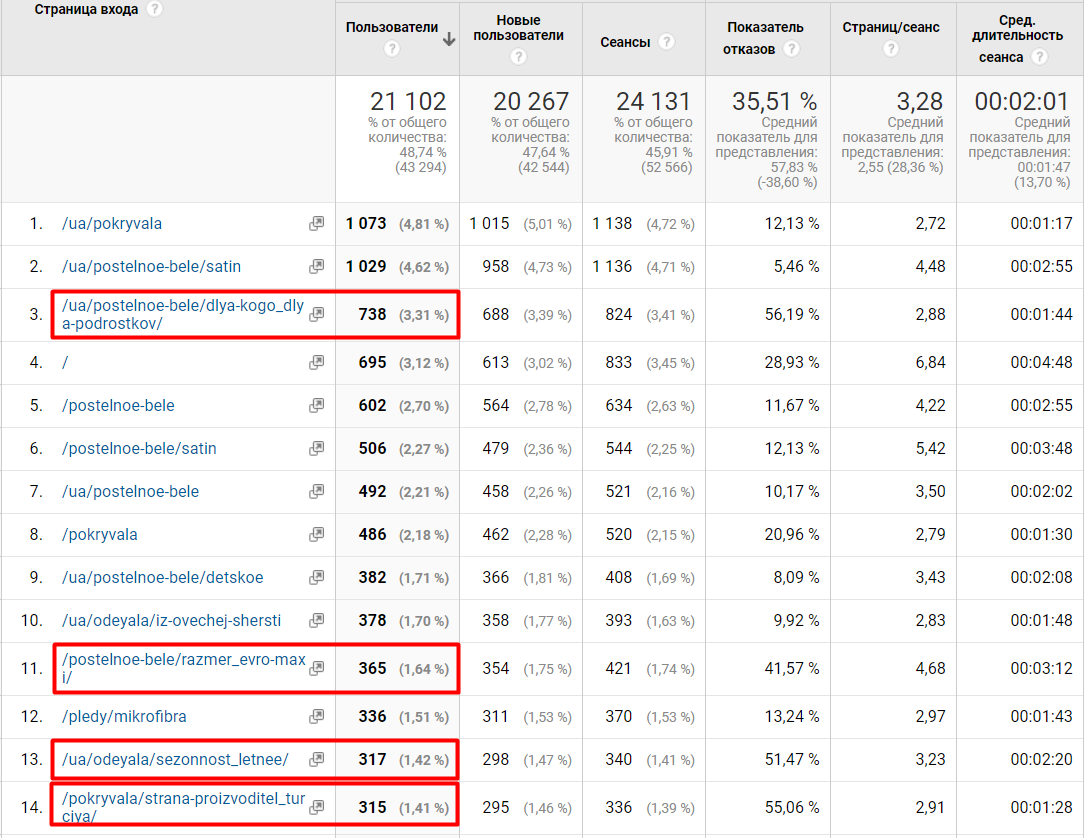This screenshot has height=838, width=1084.
Task: Open /ua/postelnoe-bele/dlya-kogo_dlya-podrostkov/ link
Action: click(x=182, y=314)
